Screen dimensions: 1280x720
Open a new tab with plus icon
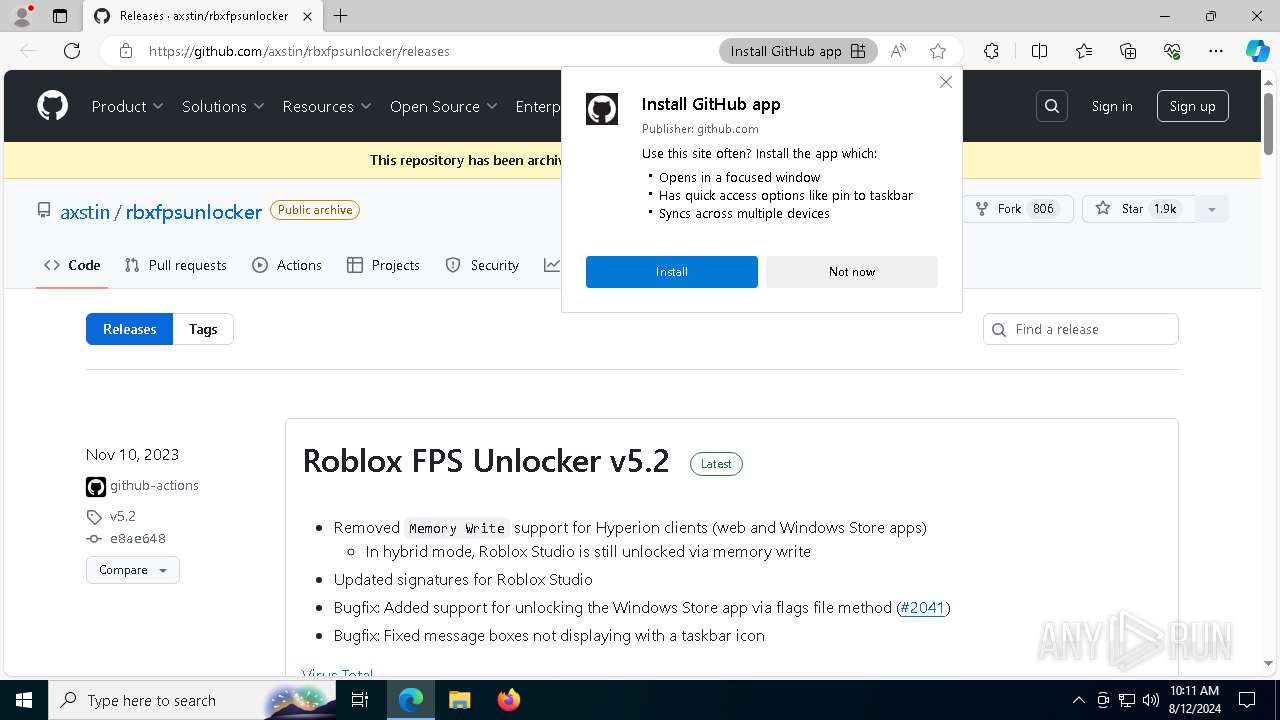pos(341,16)
